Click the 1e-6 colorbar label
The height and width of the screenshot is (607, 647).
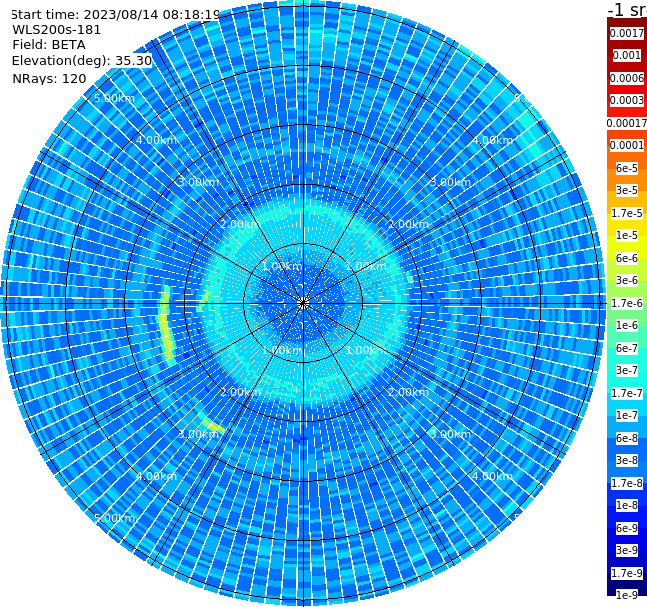[x=627, y=325]
